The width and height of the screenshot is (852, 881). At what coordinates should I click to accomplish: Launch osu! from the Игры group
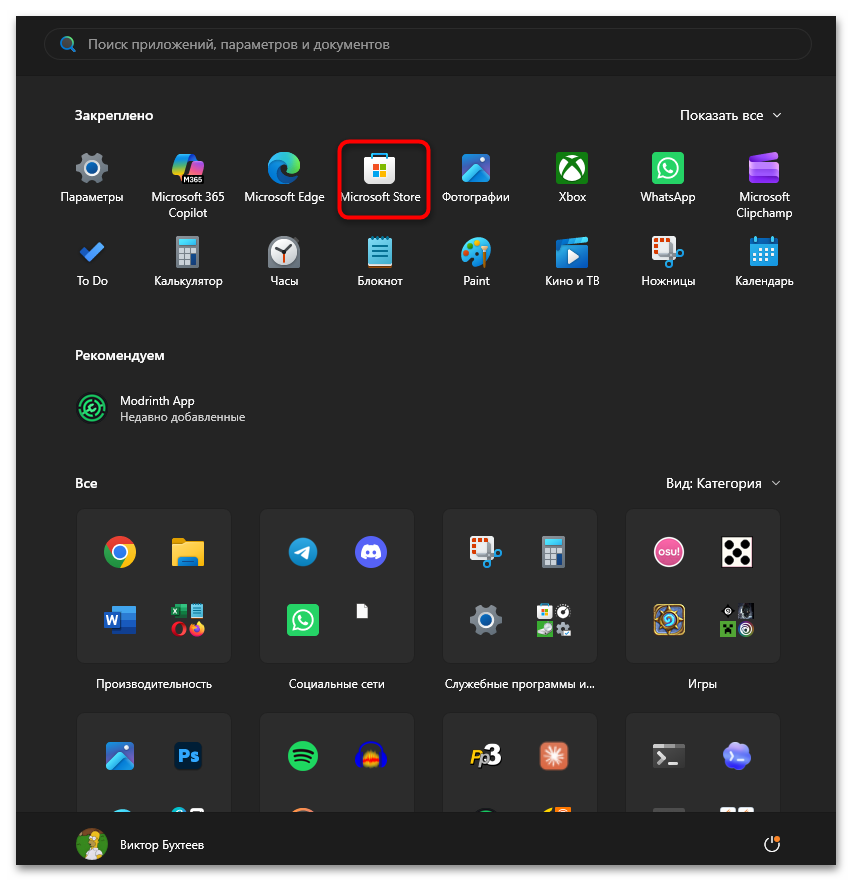click(x=669, y=552)
